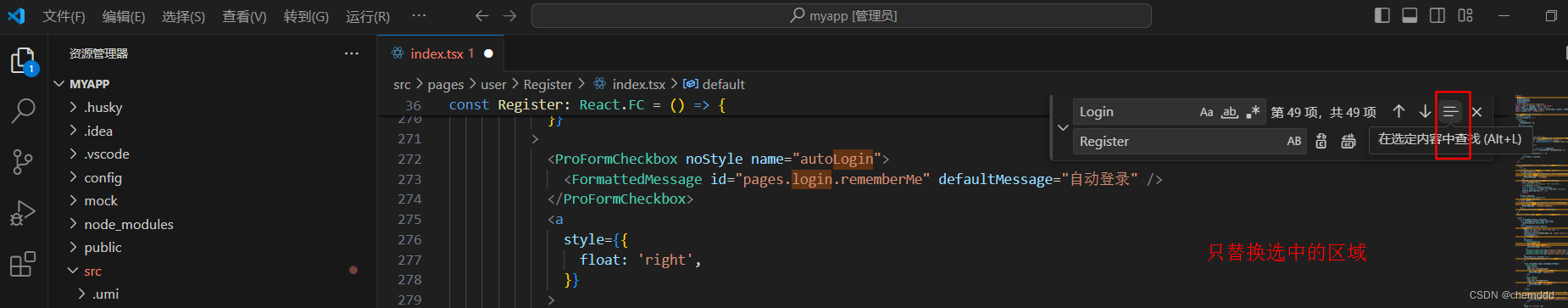
Task: Toggle Find in Selection
Action: point(1451,112)
